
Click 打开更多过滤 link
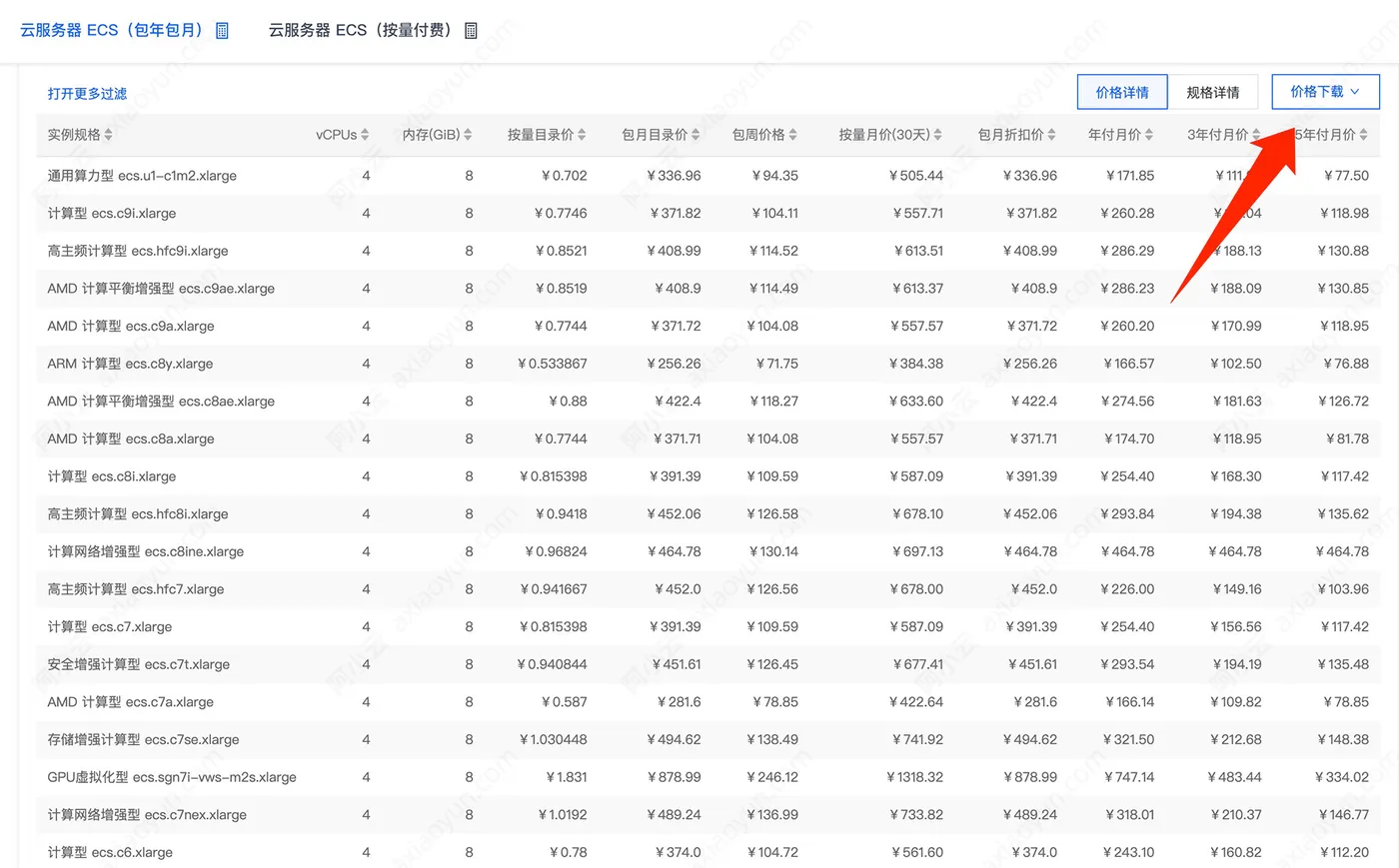[x=87, y=94]
